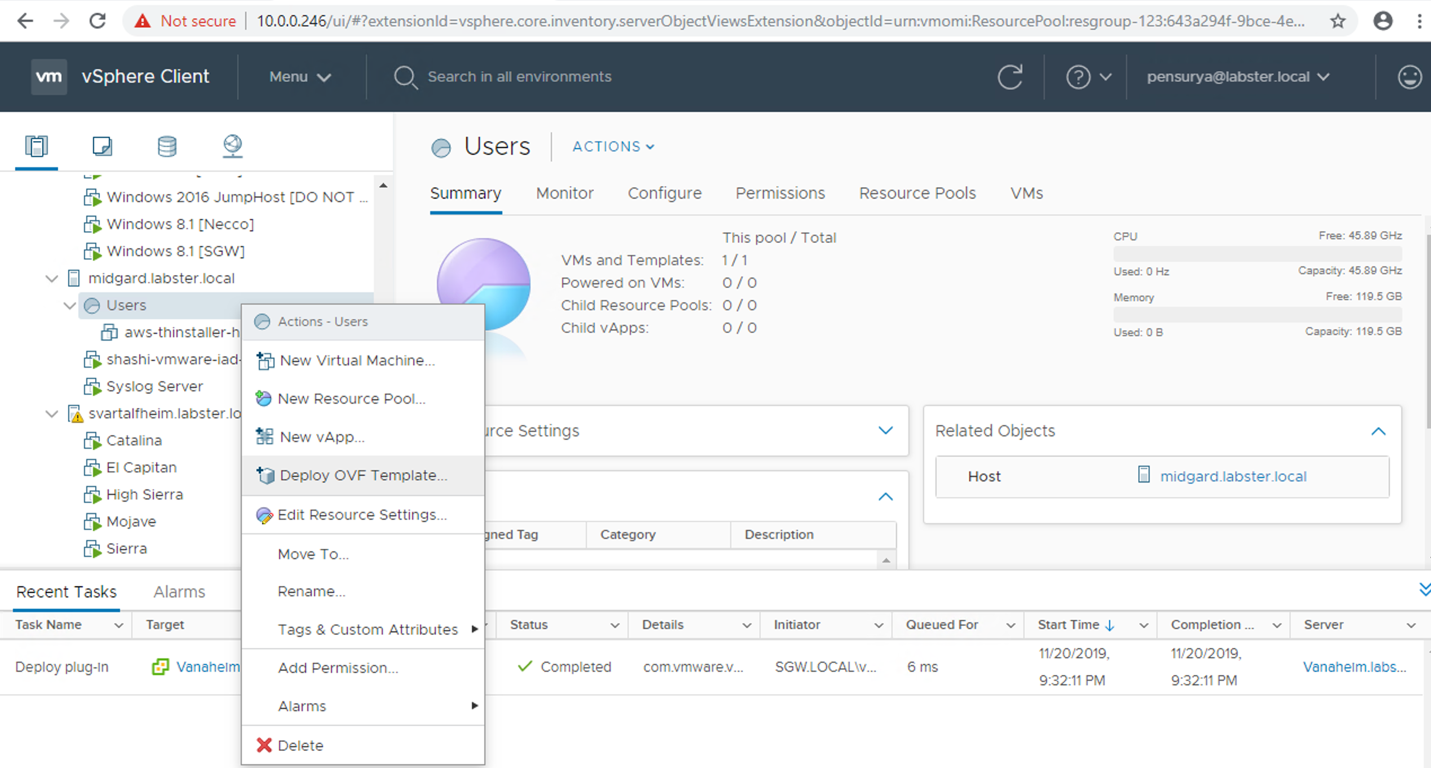Screen dimensions: 1431x768
Task: Open the feedback smiley icon
Action: click(x=1408, y=76)
